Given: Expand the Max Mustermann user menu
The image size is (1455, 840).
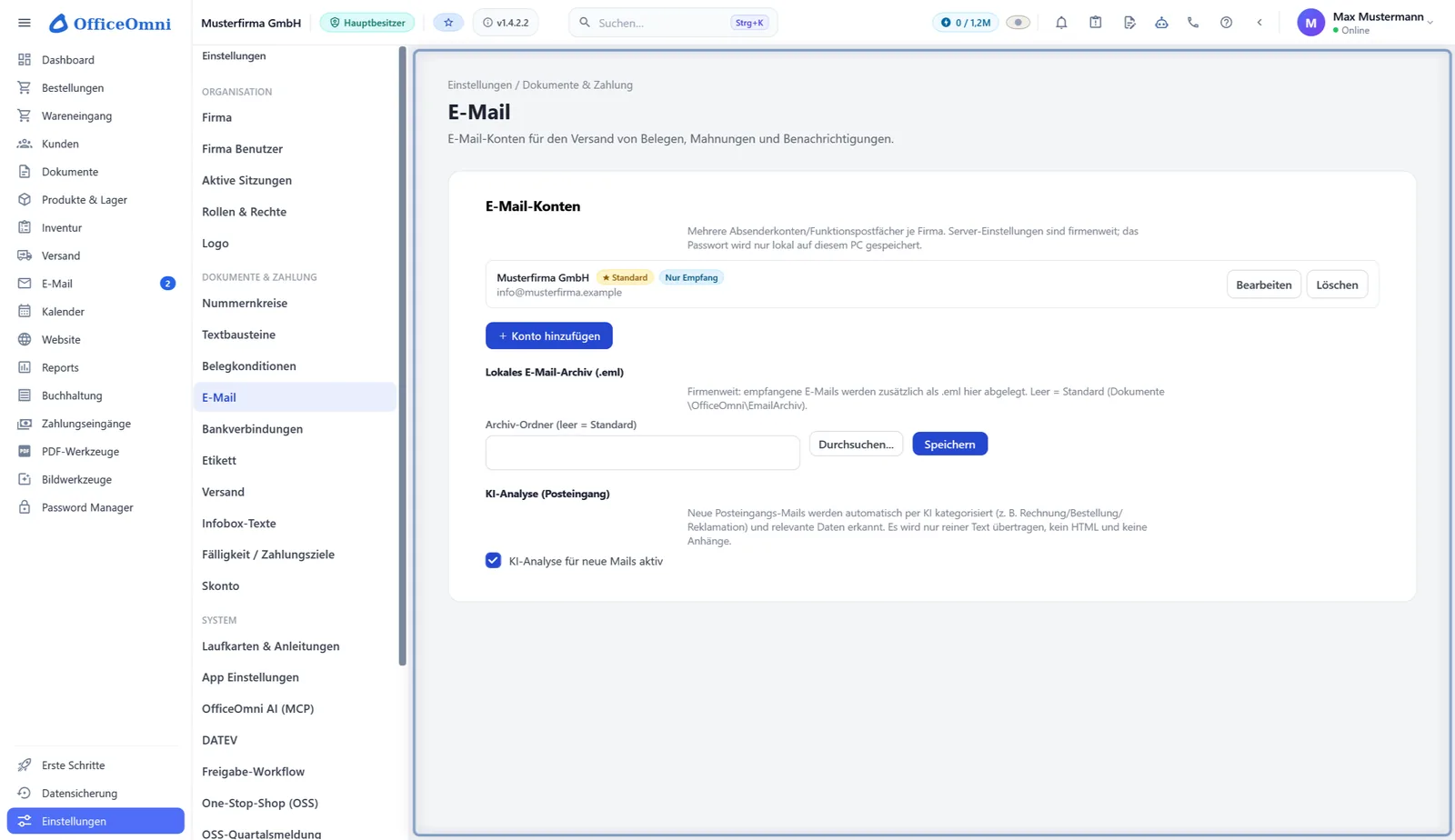Looking at the screenshot, I should pos(1365,23).
